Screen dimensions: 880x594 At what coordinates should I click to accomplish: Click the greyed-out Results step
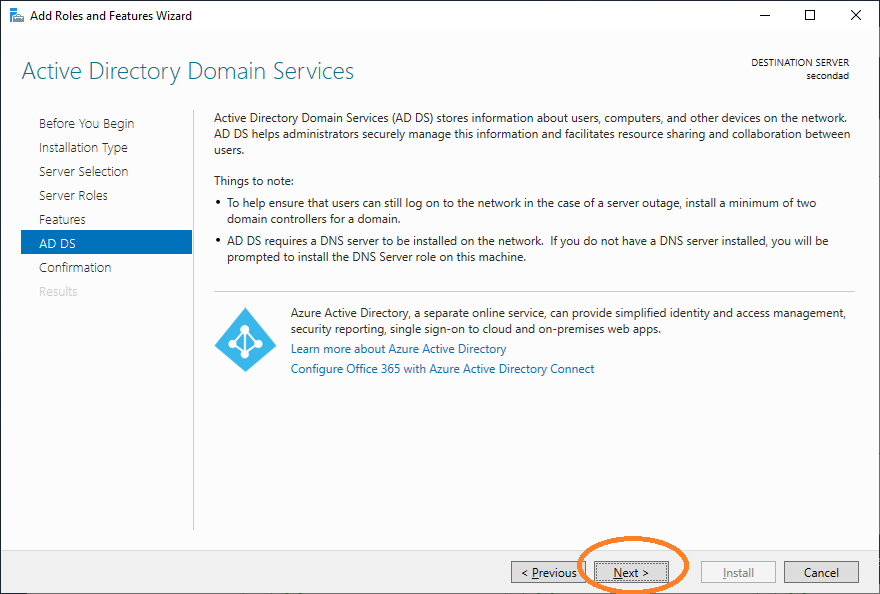(x=58, y=292)
